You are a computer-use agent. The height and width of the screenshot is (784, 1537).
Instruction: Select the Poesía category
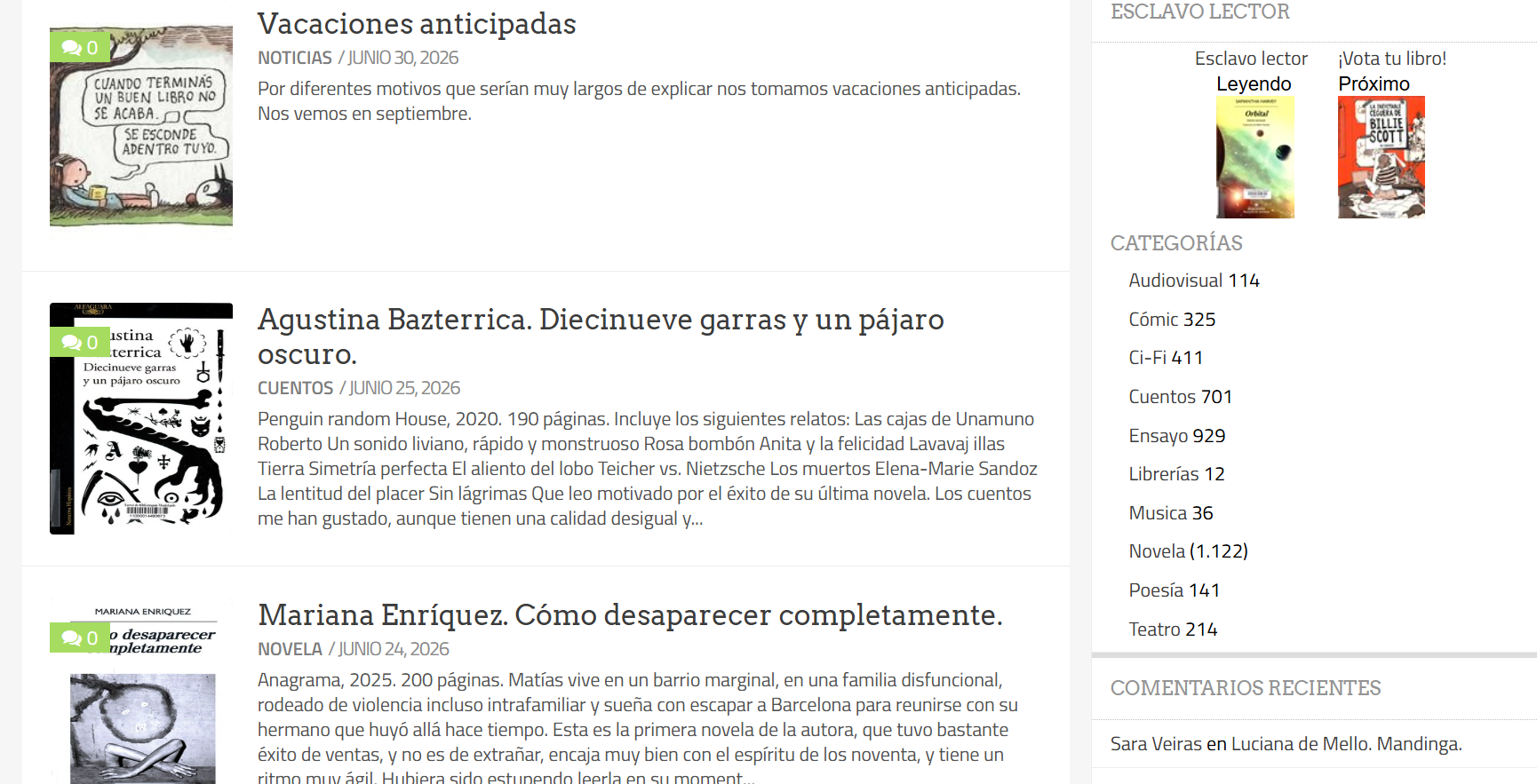tap(1156, 590)
